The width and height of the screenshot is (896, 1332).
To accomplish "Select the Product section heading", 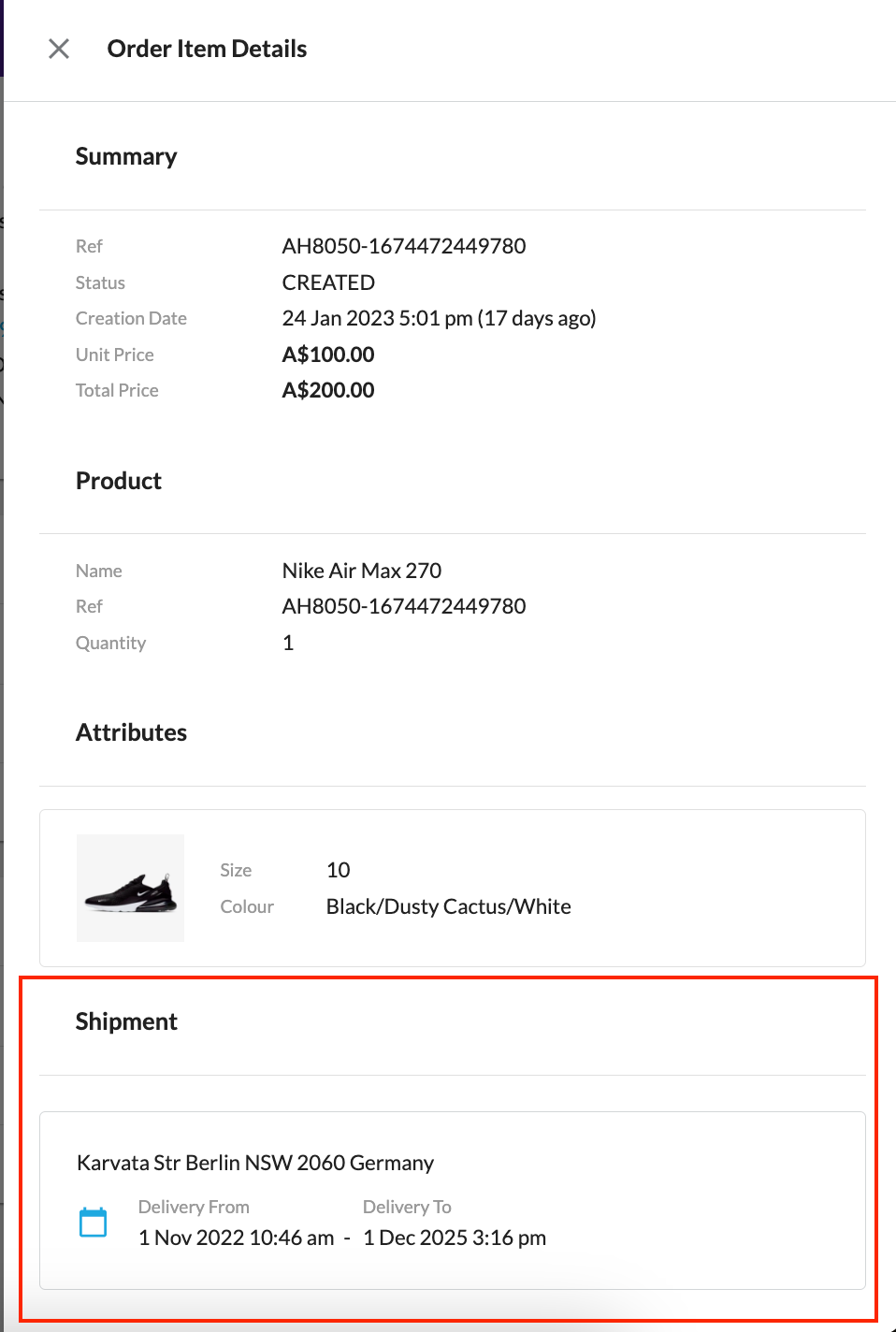I will point(119,481).
